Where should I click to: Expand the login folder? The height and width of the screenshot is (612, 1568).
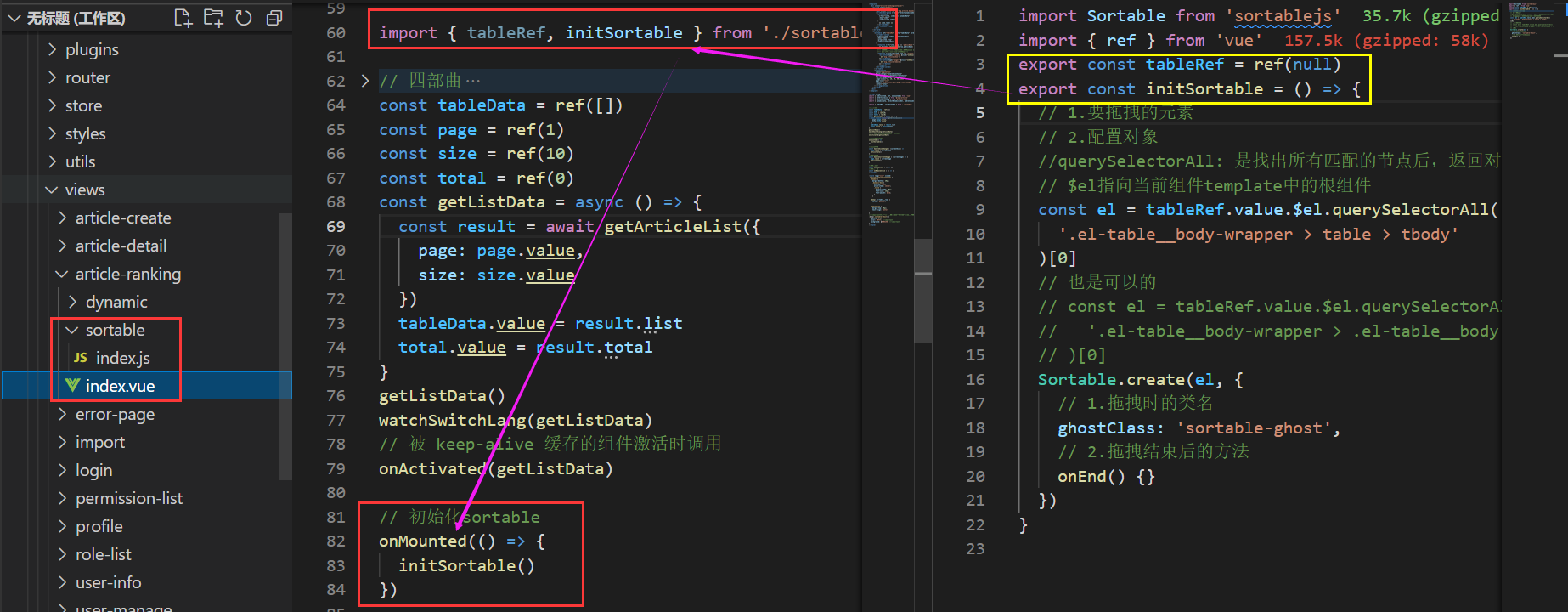63,470
